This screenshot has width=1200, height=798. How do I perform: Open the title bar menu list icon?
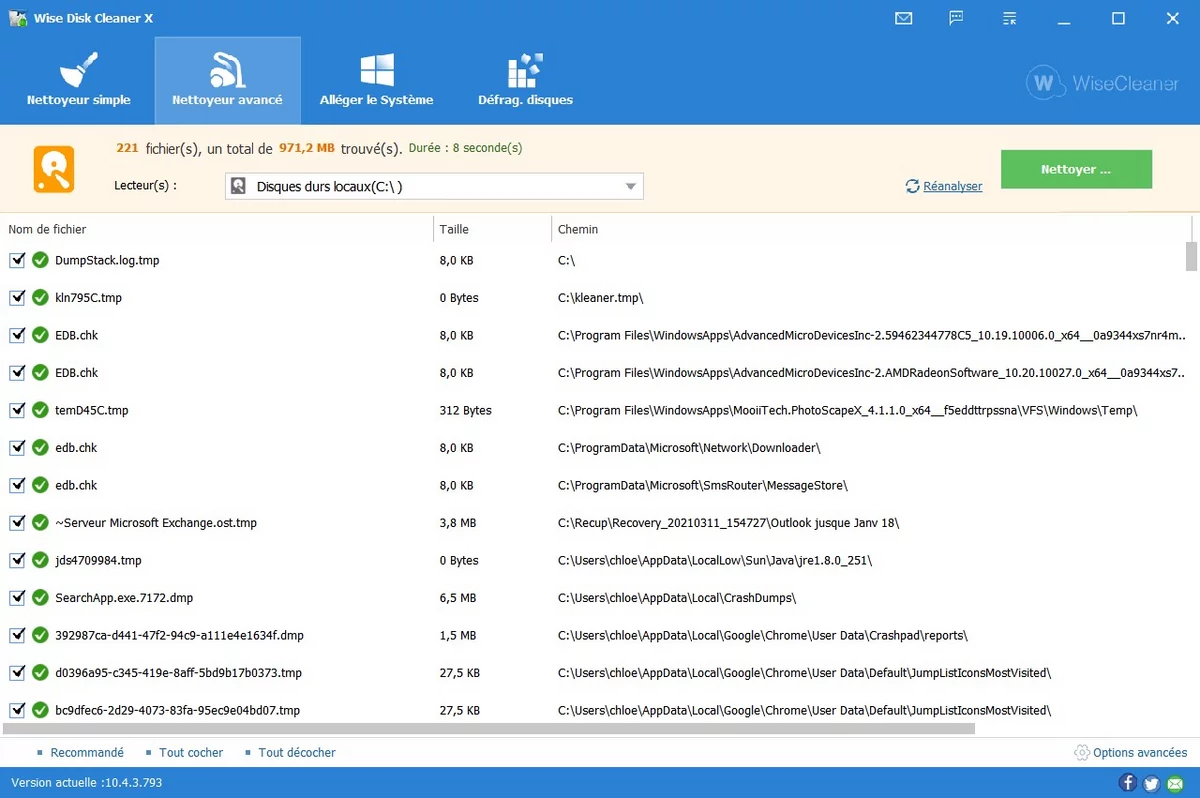(1010, 18)
